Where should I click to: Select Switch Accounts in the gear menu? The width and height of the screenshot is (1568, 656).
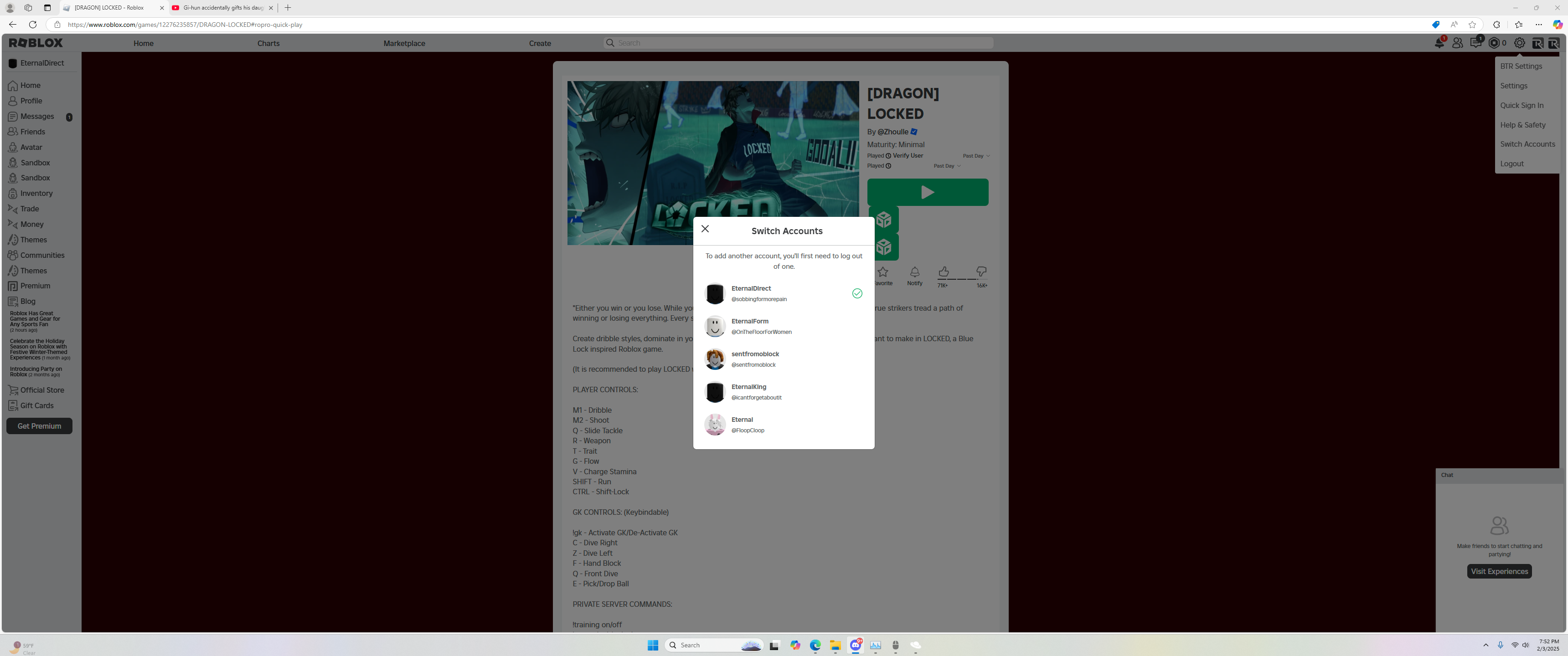(x=1527, y=144)
